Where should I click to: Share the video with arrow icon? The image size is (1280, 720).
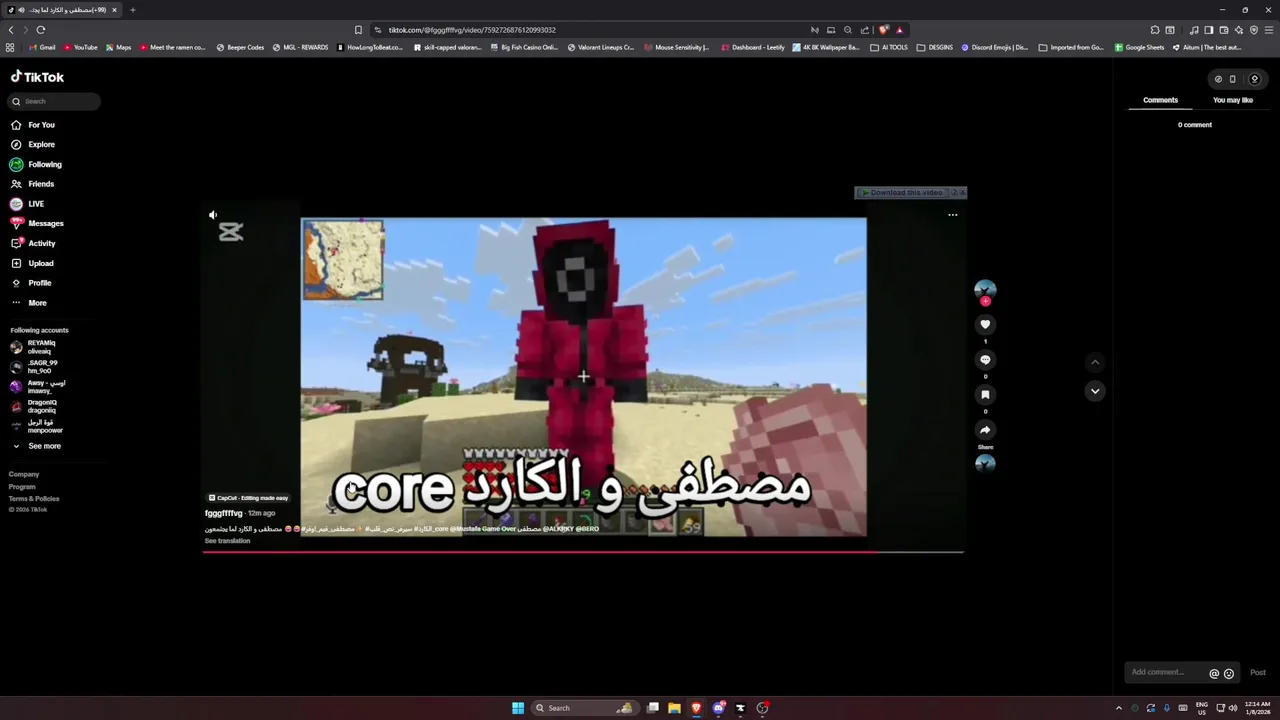985,430
